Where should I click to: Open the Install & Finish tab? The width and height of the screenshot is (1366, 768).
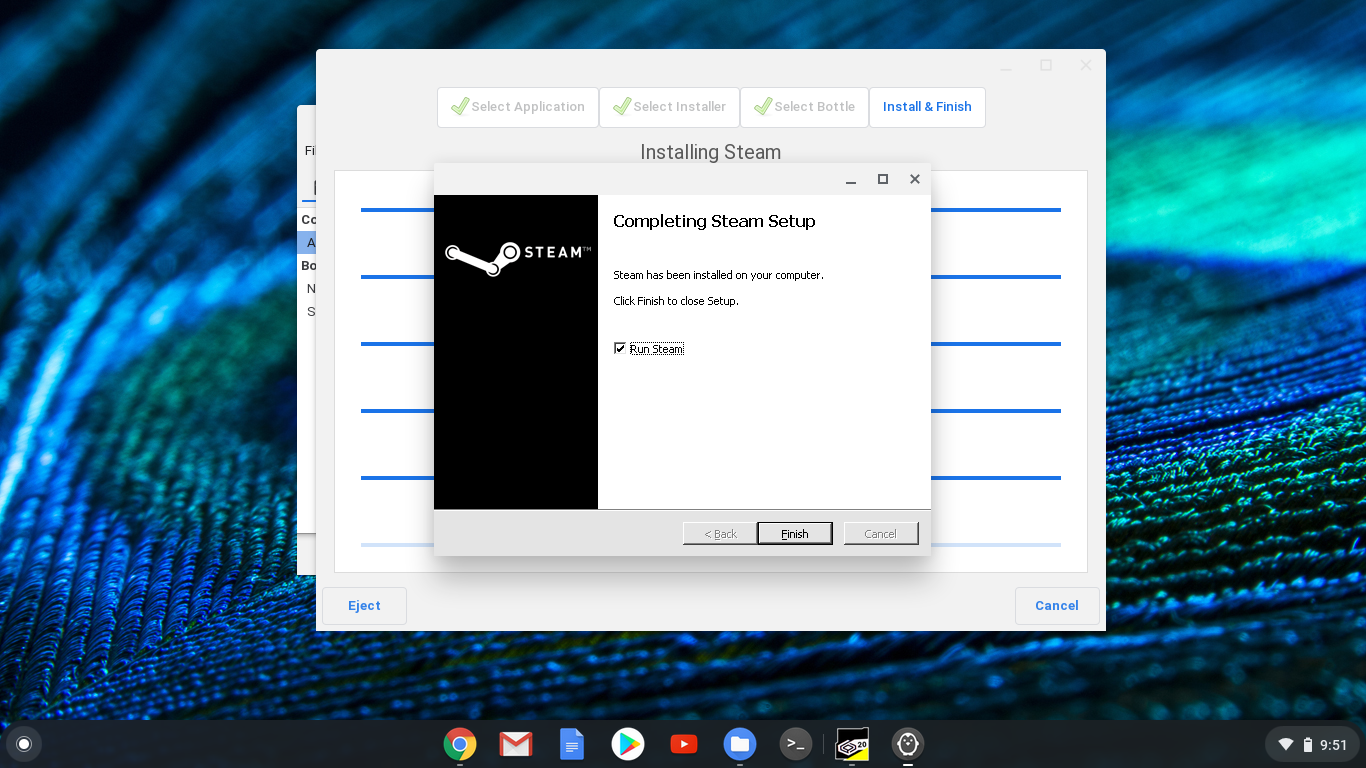click(x=927, y=107)
